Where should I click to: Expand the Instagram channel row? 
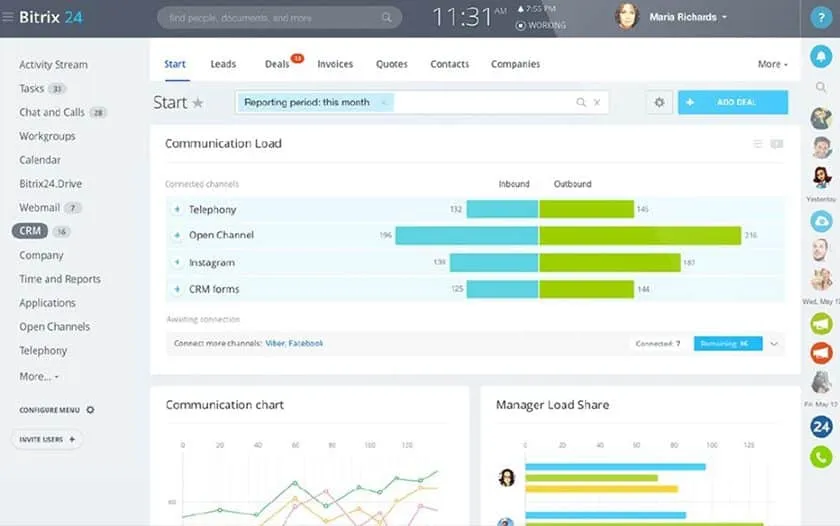[177, 262]
